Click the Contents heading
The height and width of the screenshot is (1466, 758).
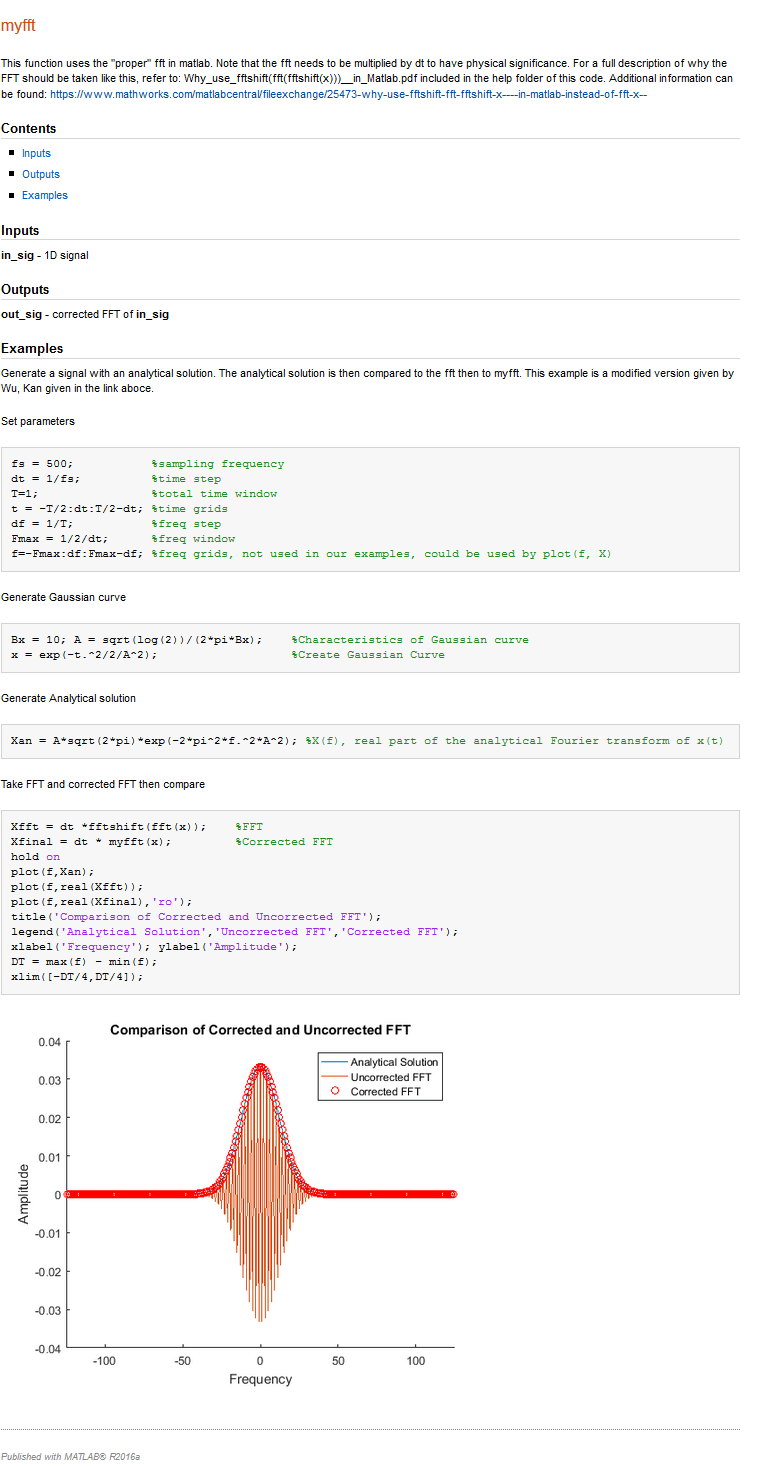click(x=29, y=128)
